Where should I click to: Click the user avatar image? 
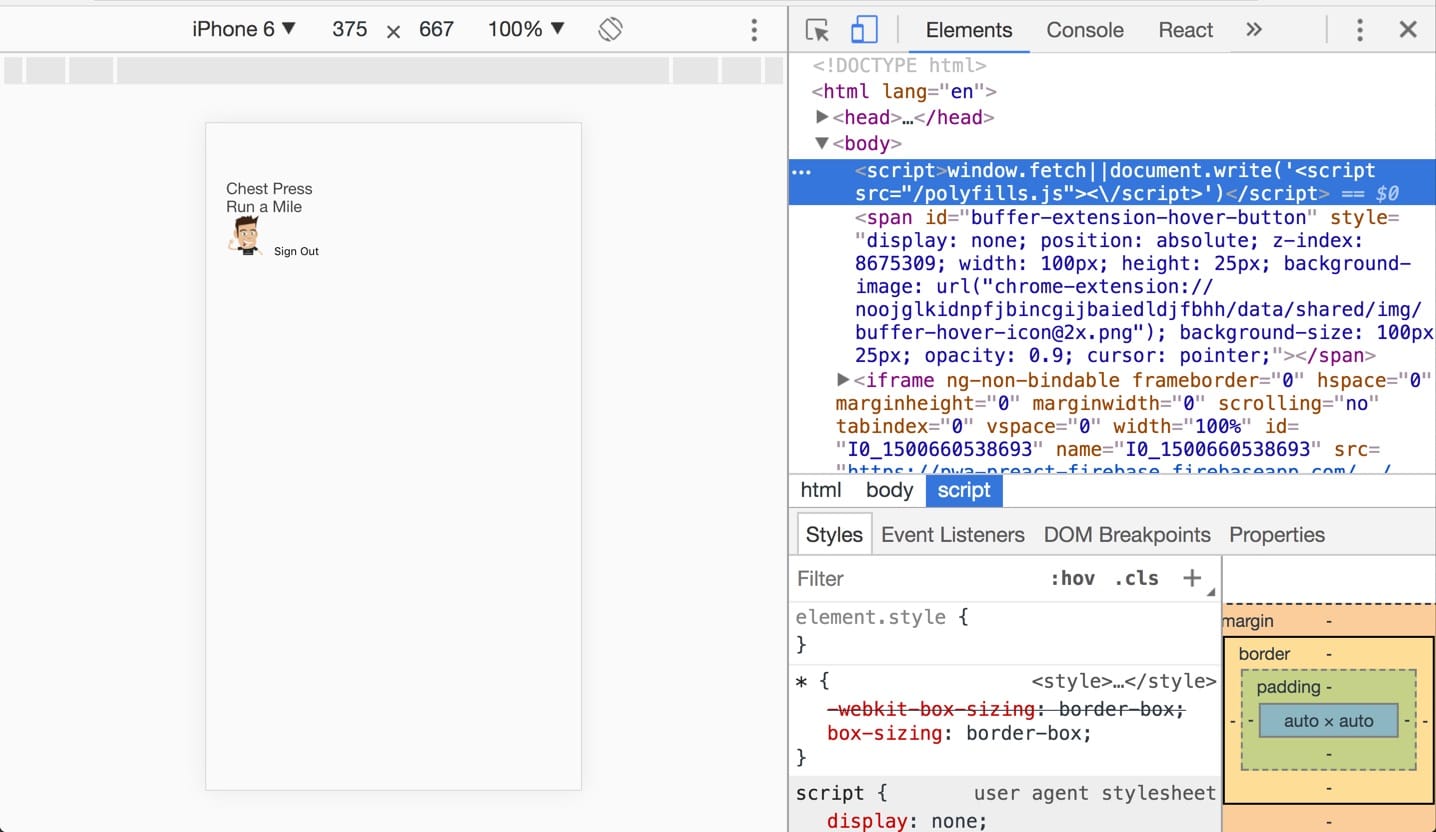(x=245, y=236)
